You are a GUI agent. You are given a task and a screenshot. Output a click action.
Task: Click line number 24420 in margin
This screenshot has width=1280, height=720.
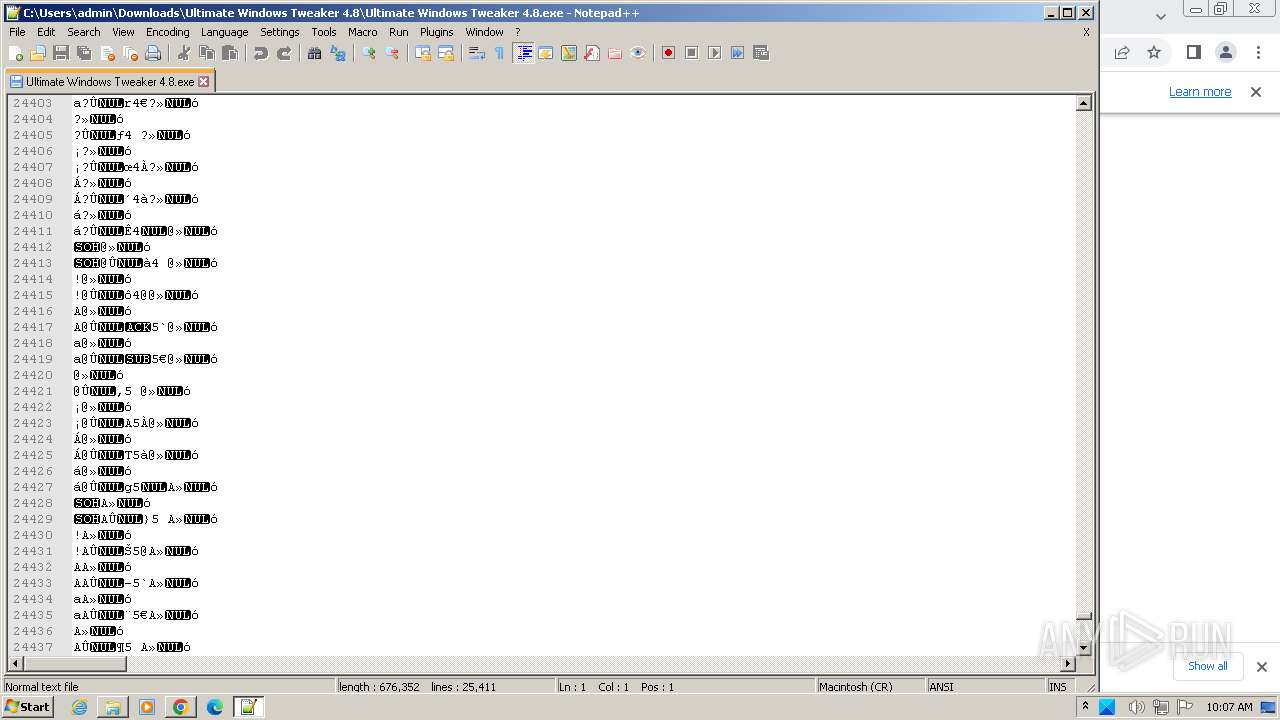point(33,375)
